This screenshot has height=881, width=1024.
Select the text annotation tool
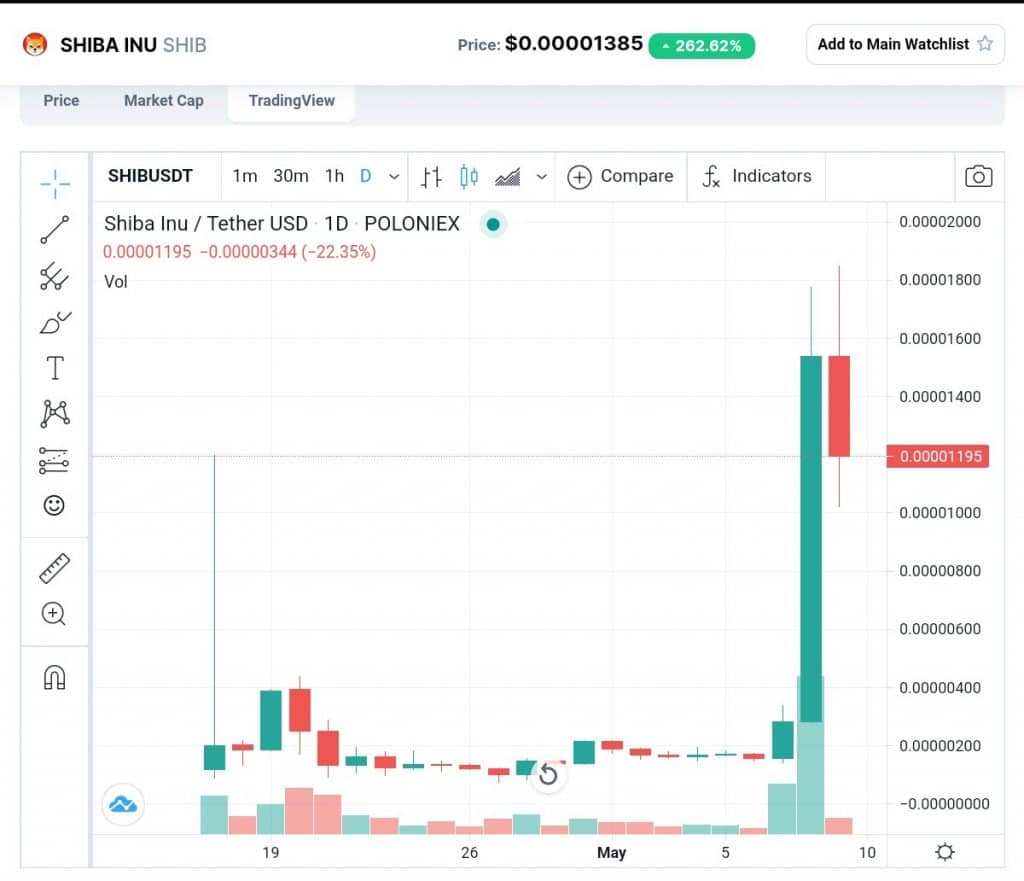pos(55,368)
